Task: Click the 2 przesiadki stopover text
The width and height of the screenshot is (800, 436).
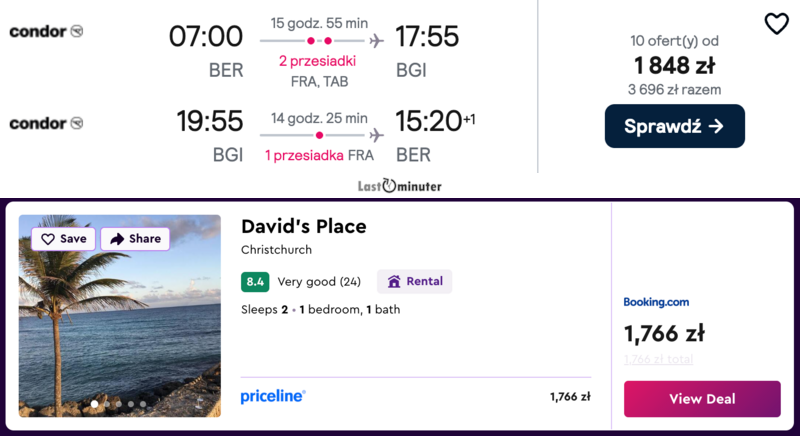Action: pos(317,61)
